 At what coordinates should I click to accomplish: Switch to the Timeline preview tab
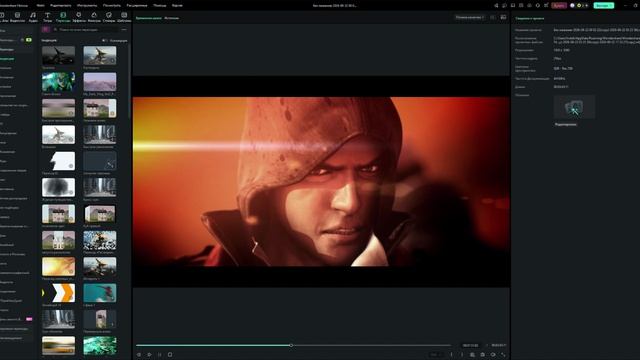coord(149,18)
